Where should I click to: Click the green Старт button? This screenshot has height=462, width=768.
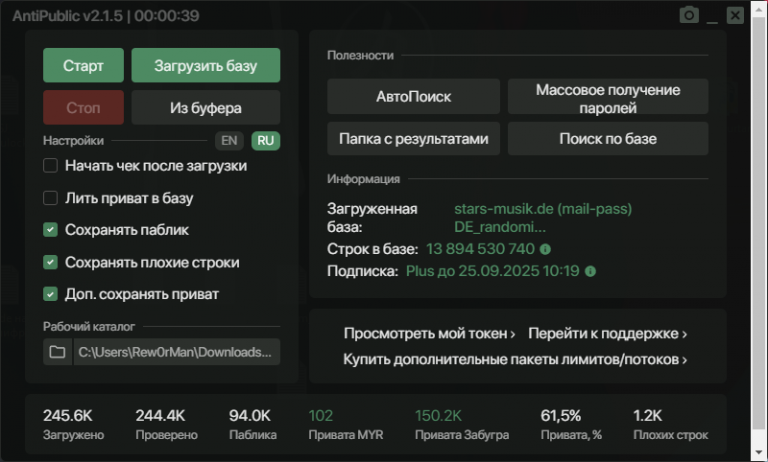point(83,65)
